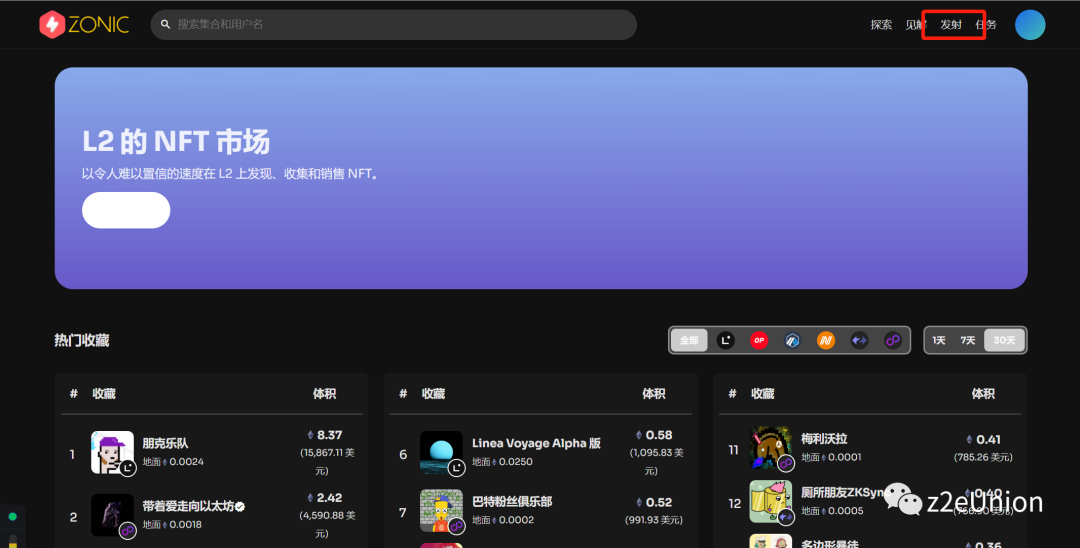Image resolution: width=1080 pixels, height=548 pixels.
Task: Click floor price 0.0001 for 梅利沃拉
Action: click(x=844, y=457)
